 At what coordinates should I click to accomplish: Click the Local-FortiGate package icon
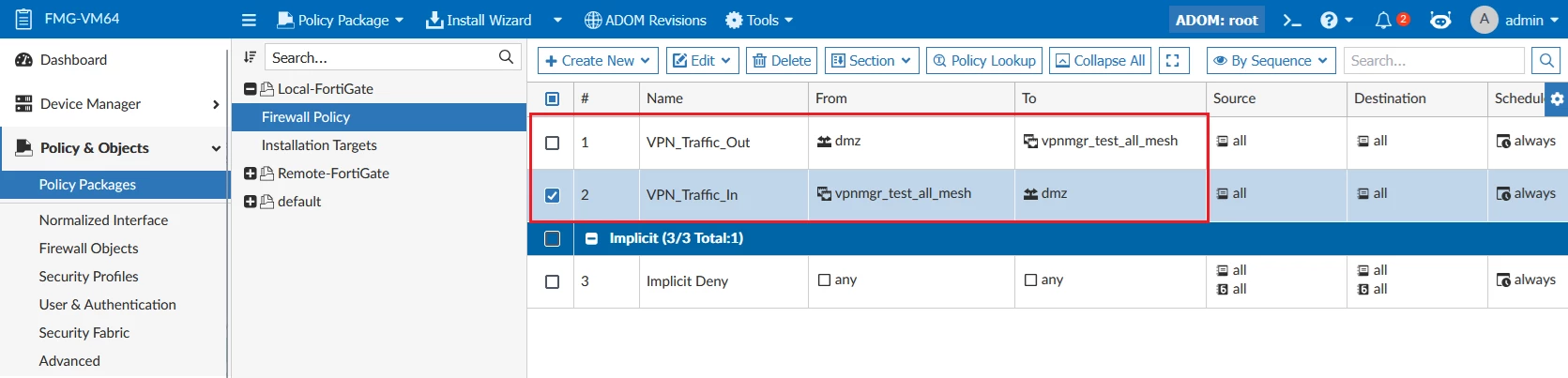tap(266, 89)
